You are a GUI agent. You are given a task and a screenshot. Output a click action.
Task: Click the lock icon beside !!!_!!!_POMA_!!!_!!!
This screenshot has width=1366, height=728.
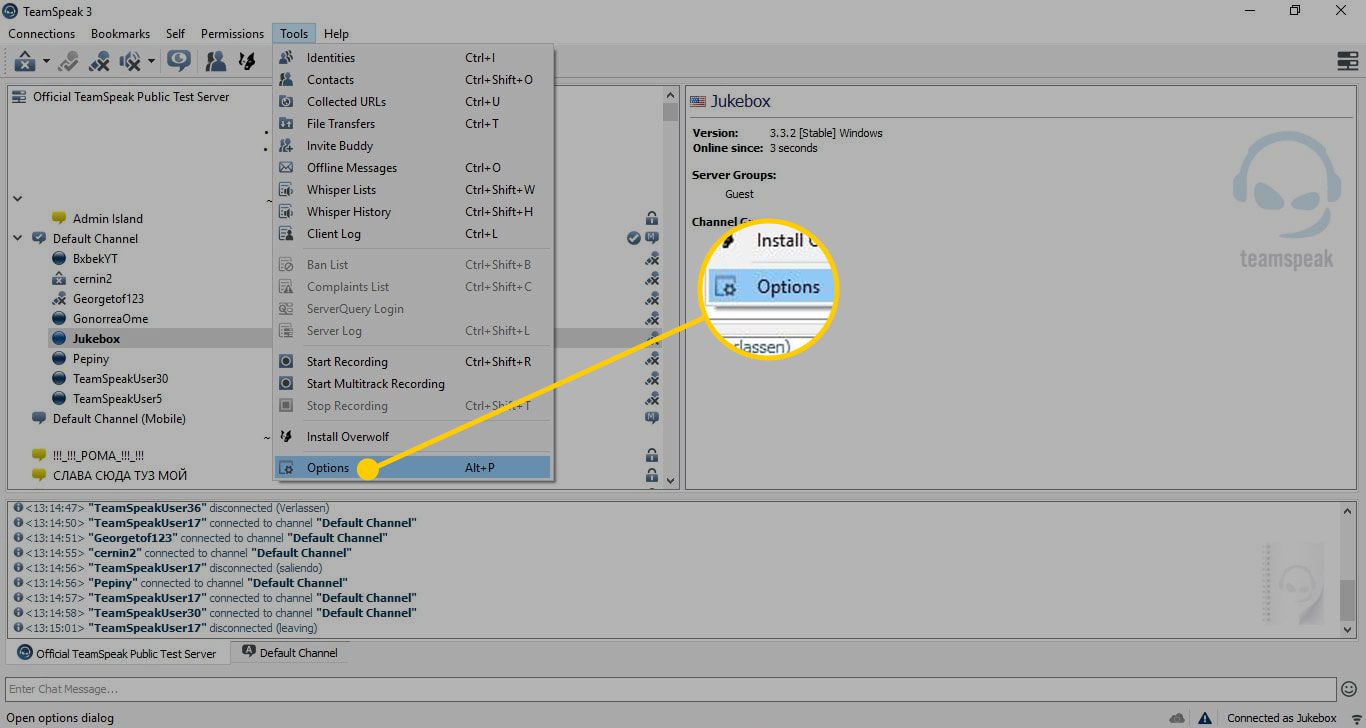click(651, 455)
